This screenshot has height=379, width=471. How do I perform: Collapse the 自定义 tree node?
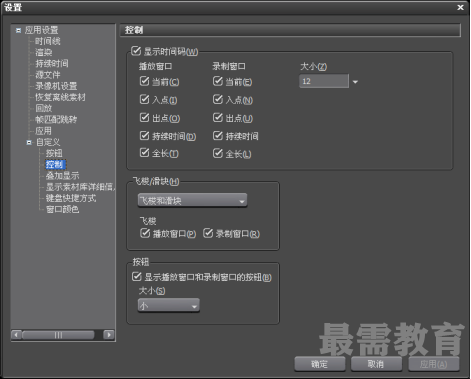(x=29, y=142)
